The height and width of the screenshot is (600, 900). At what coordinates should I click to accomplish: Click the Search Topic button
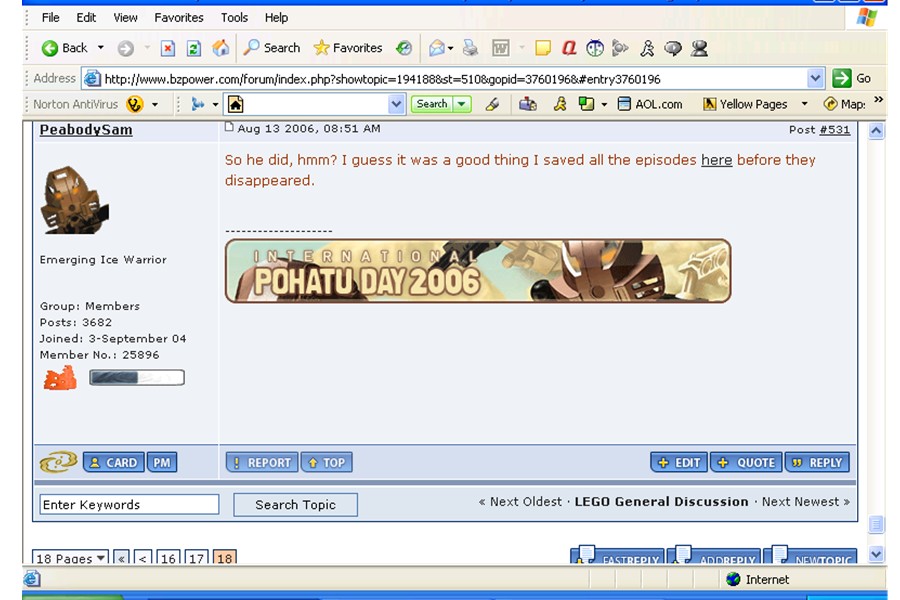tap(296, 505)
